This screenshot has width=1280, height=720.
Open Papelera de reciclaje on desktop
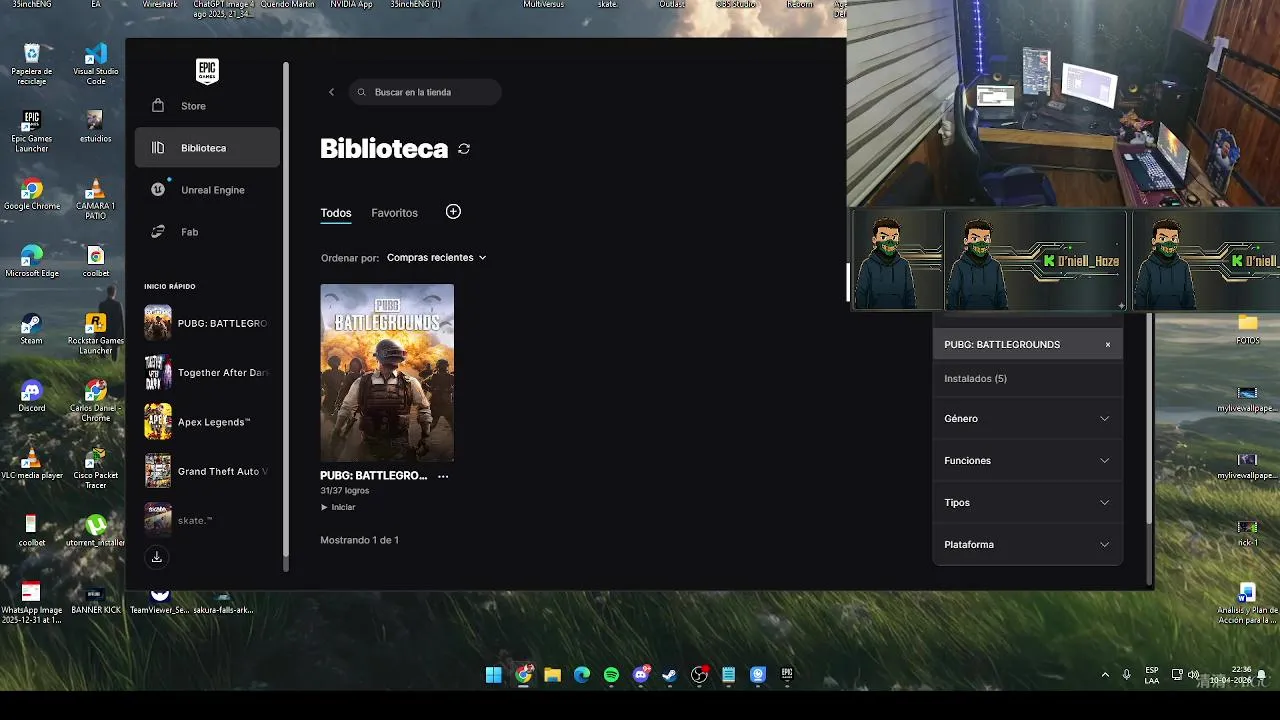[32, 64]
